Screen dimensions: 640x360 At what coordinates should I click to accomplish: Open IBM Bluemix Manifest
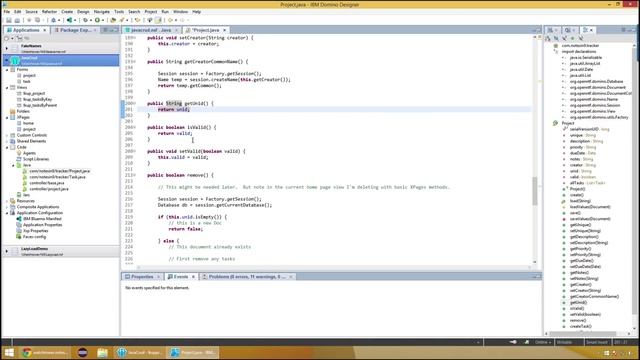click(42, 219)
